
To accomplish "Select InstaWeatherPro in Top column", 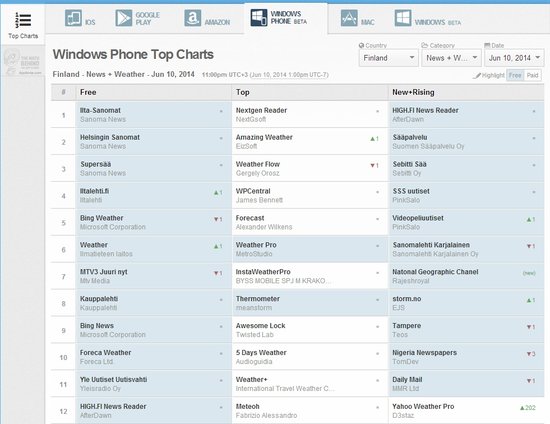I will point(263,272).
